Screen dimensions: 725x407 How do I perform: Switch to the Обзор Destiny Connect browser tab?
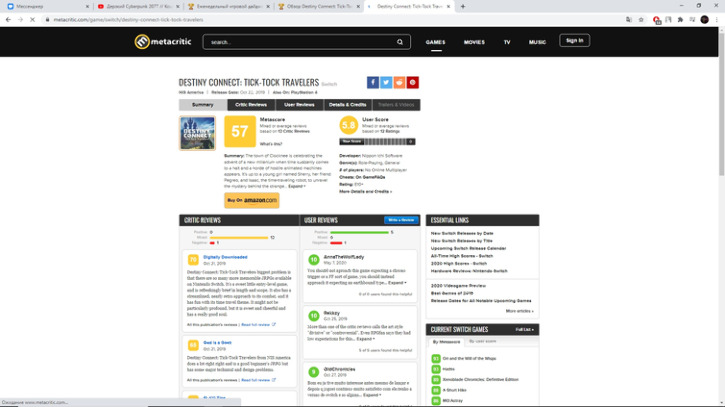click(319, 6)
